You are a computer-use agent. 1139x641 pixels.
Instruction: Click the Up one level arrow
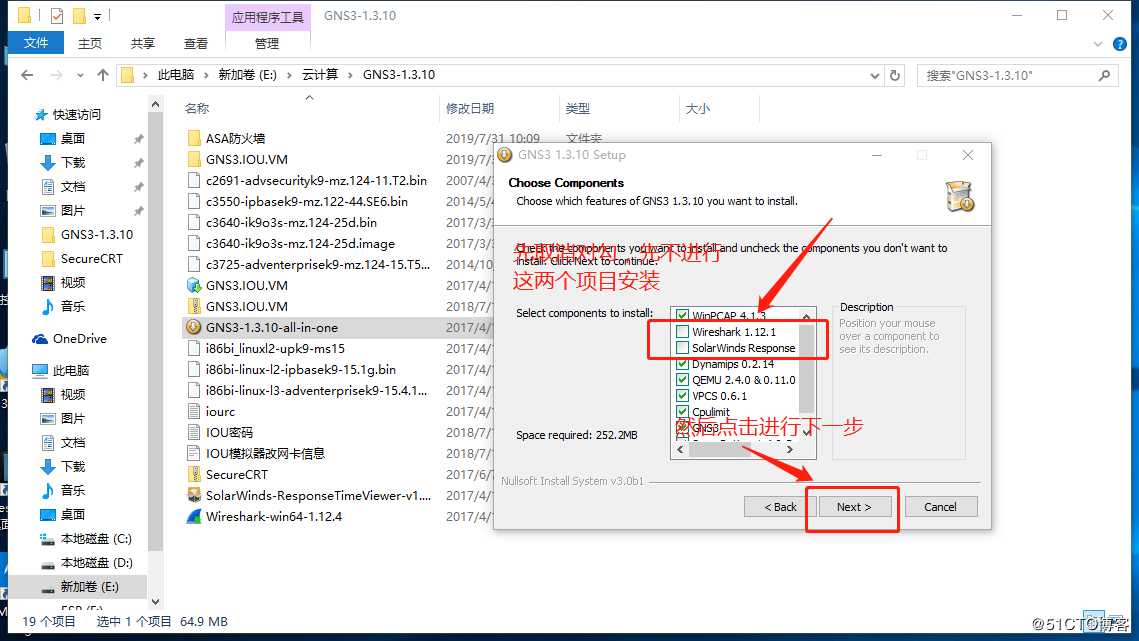[x=103, y=75]
